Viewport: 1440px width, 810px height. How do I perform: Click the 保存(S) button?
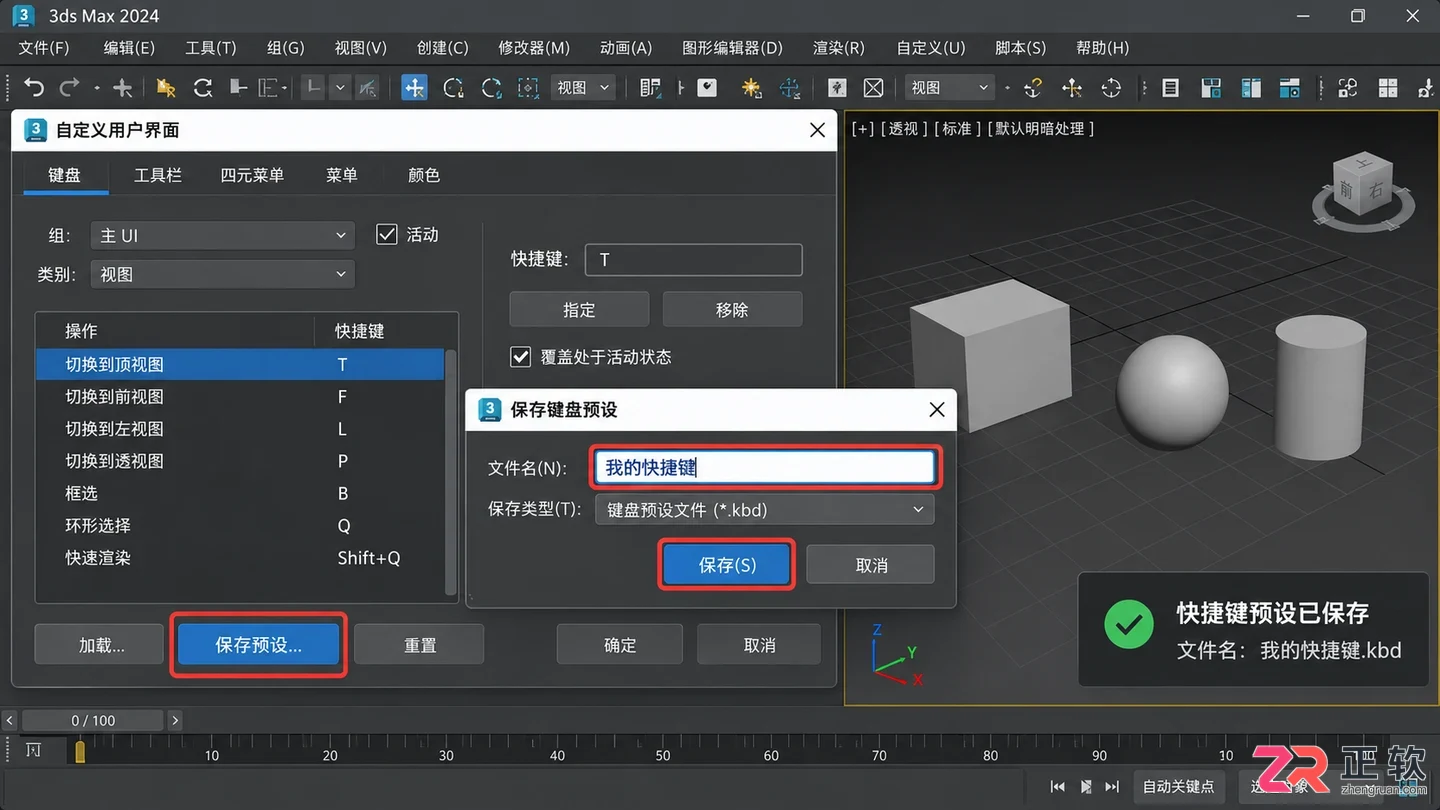coord(727,565)
